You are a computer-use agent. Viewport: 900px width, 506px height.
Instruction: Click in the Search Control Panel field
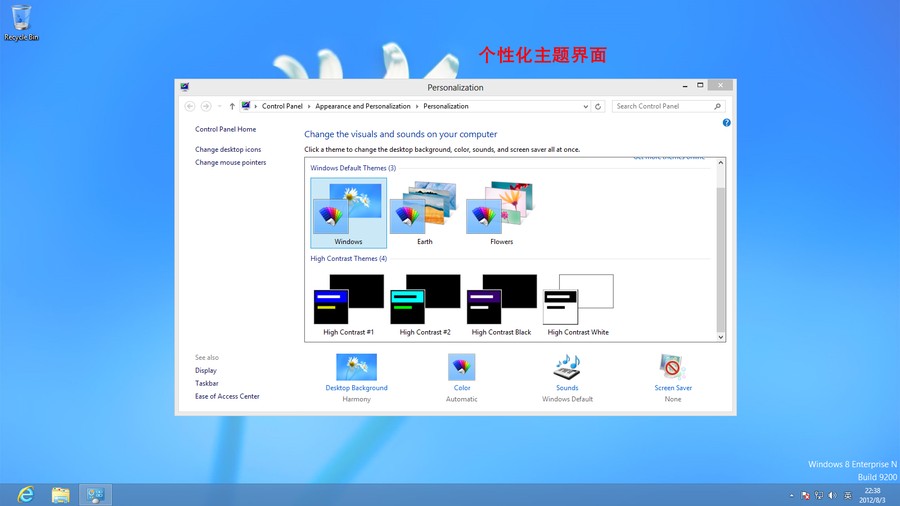pyautogui.click(x=662, y=106)
